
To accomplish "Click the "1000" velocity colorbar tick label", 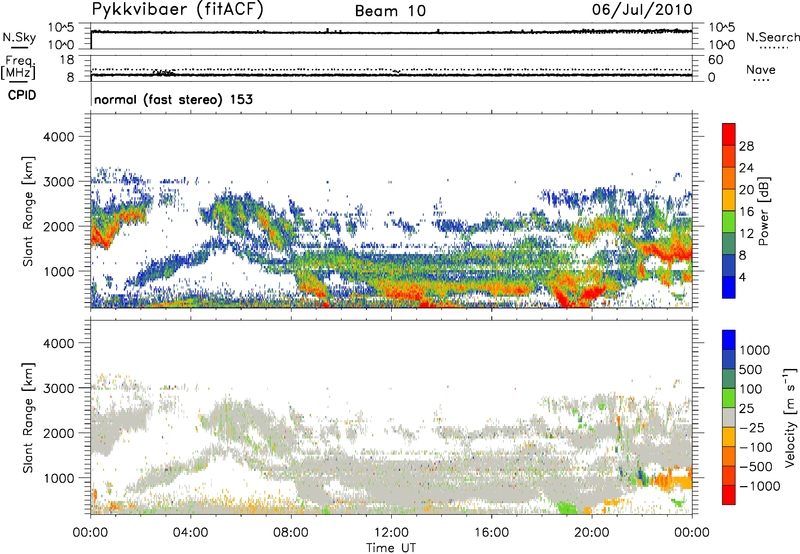I will pos(755,350).
